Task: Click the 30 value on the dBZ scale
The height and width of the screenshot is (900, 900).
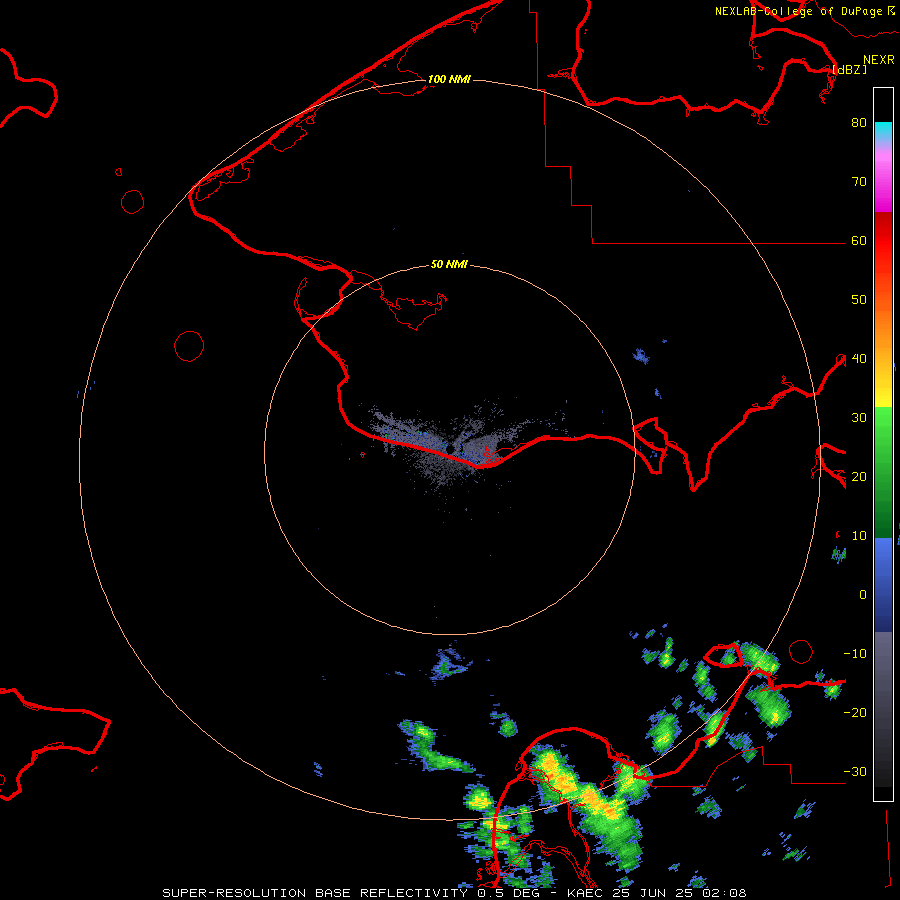Action: coord(859,417)
